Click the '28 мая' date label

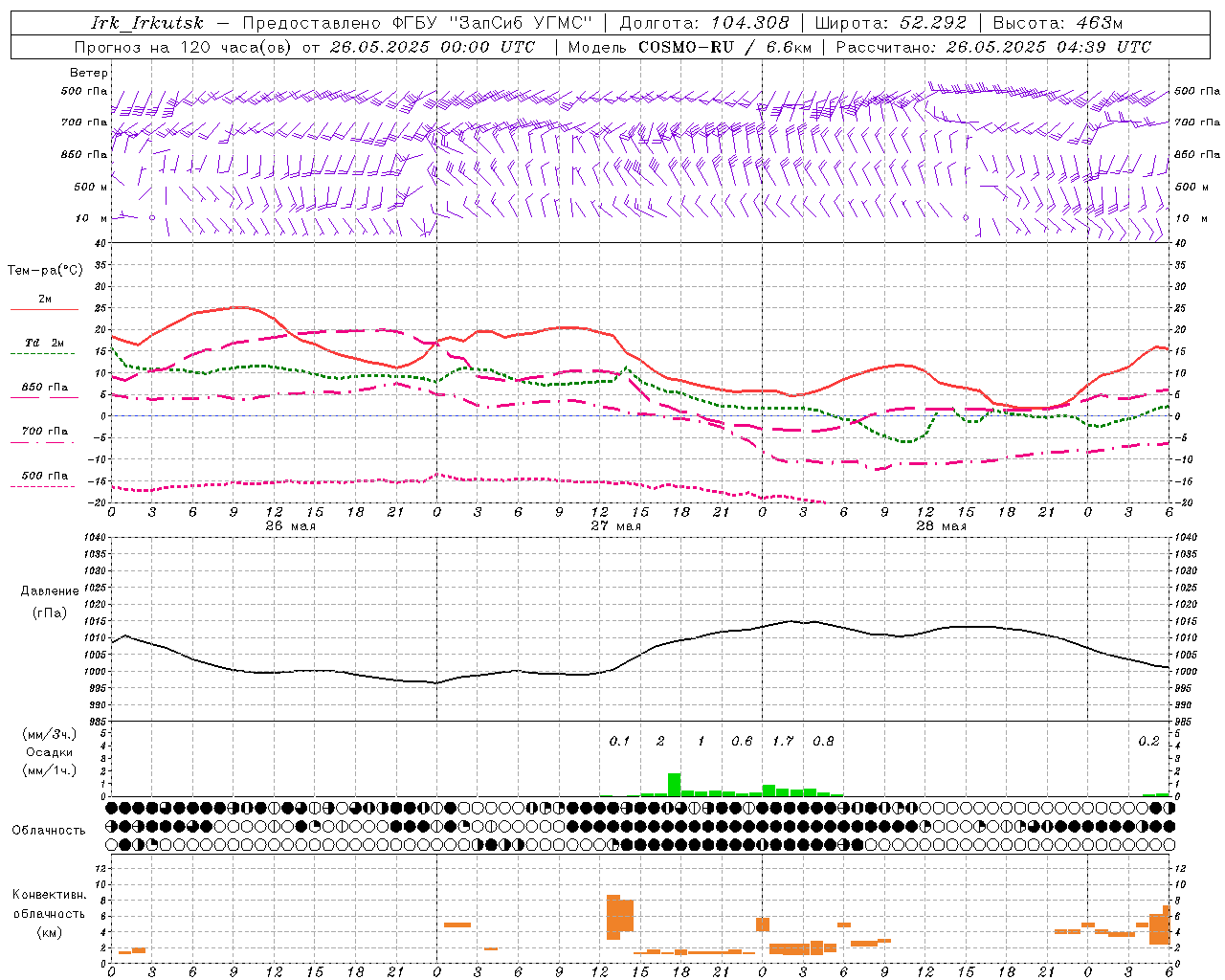coord(941,525)
